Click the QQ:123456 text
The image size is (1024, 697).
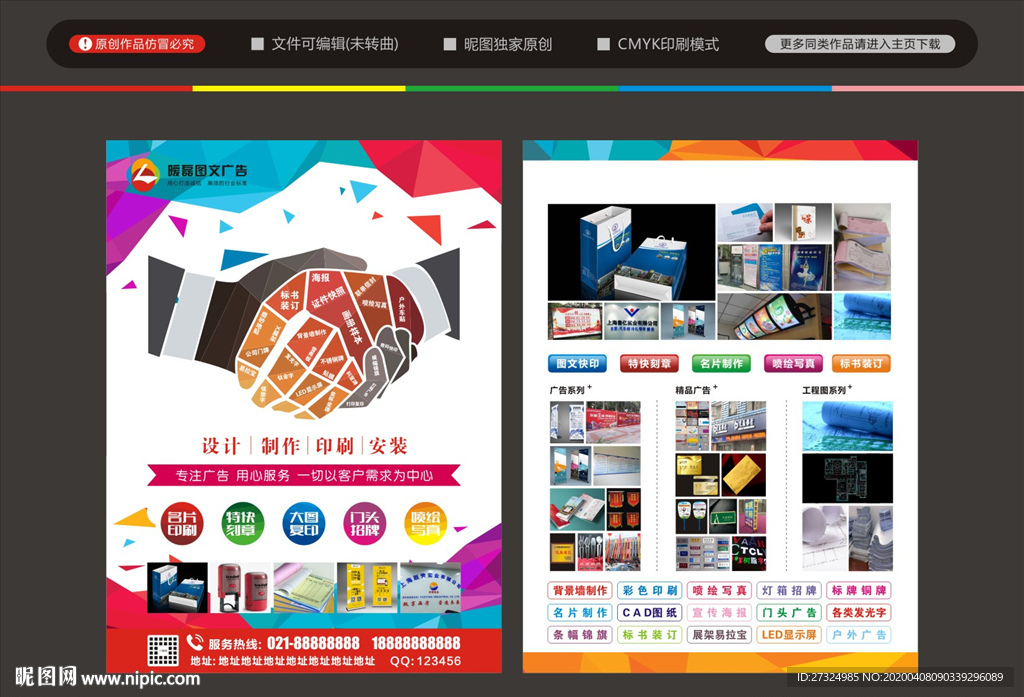click(426, 661)
